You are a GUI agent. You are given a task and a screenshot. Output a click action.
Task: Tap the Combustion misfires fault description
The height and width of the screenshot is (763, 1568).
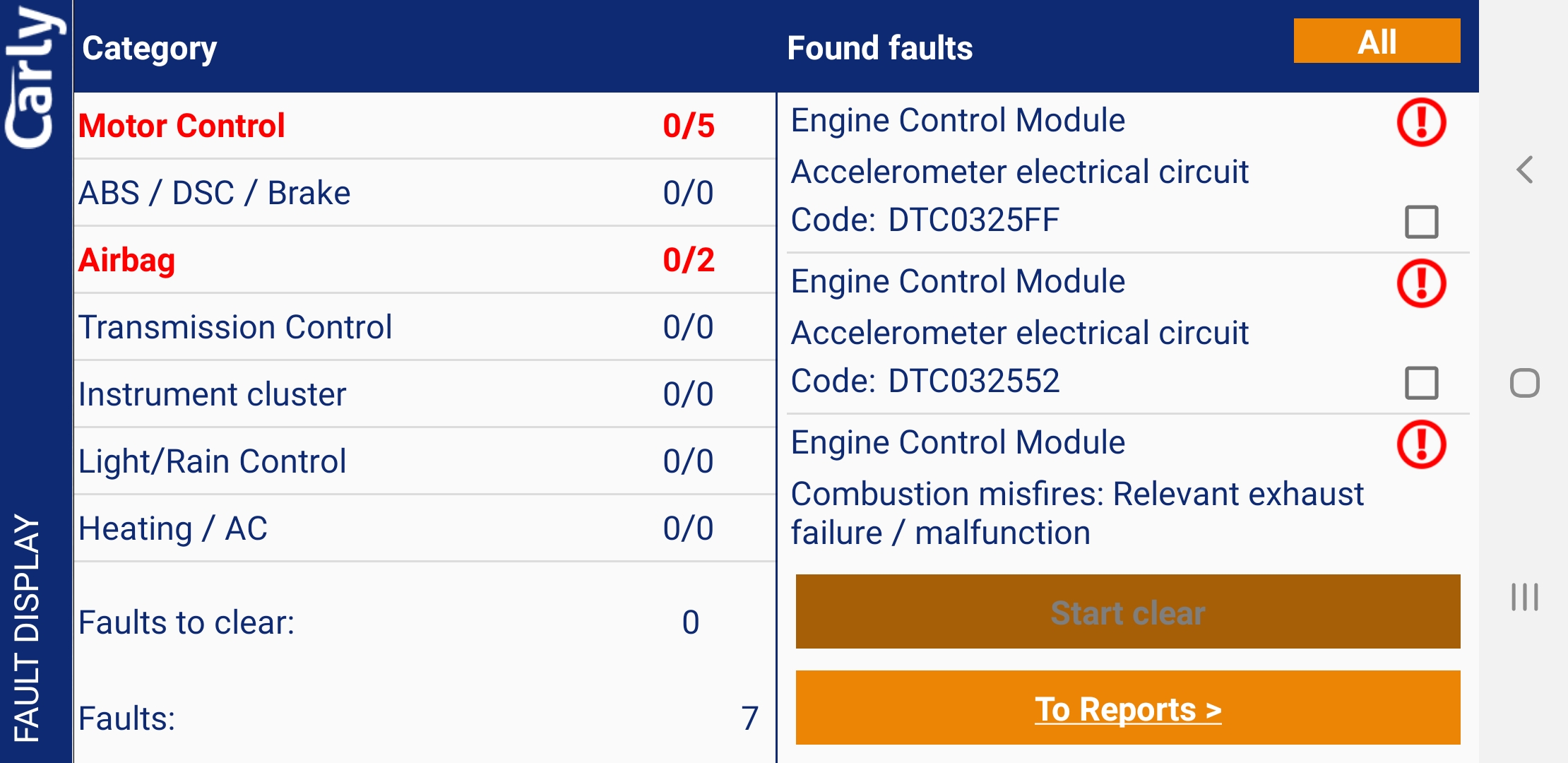(1077, 514)
